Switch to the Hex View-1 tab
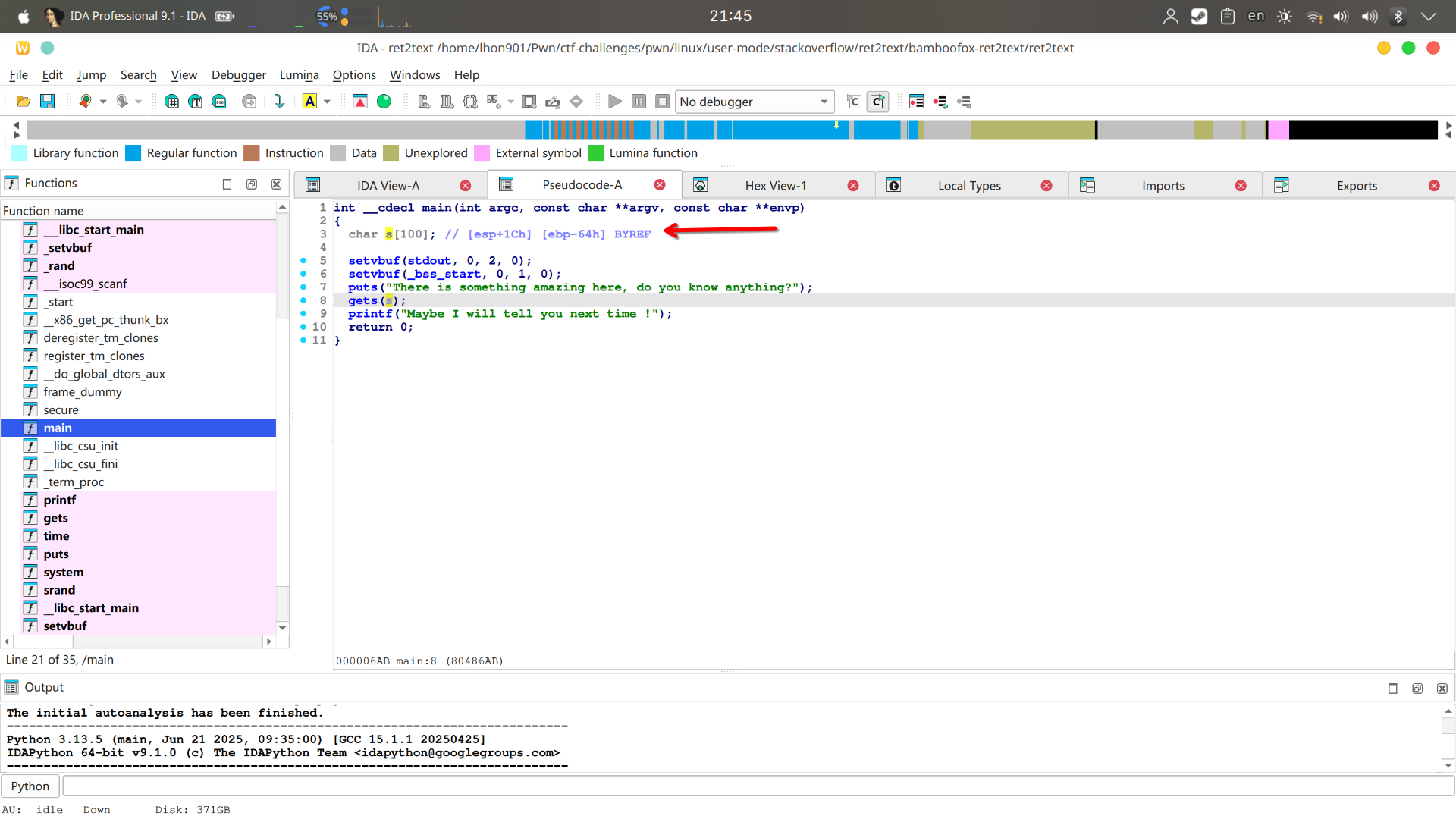The width and height of the screenshot is (1456, 819). pos(775,186)
